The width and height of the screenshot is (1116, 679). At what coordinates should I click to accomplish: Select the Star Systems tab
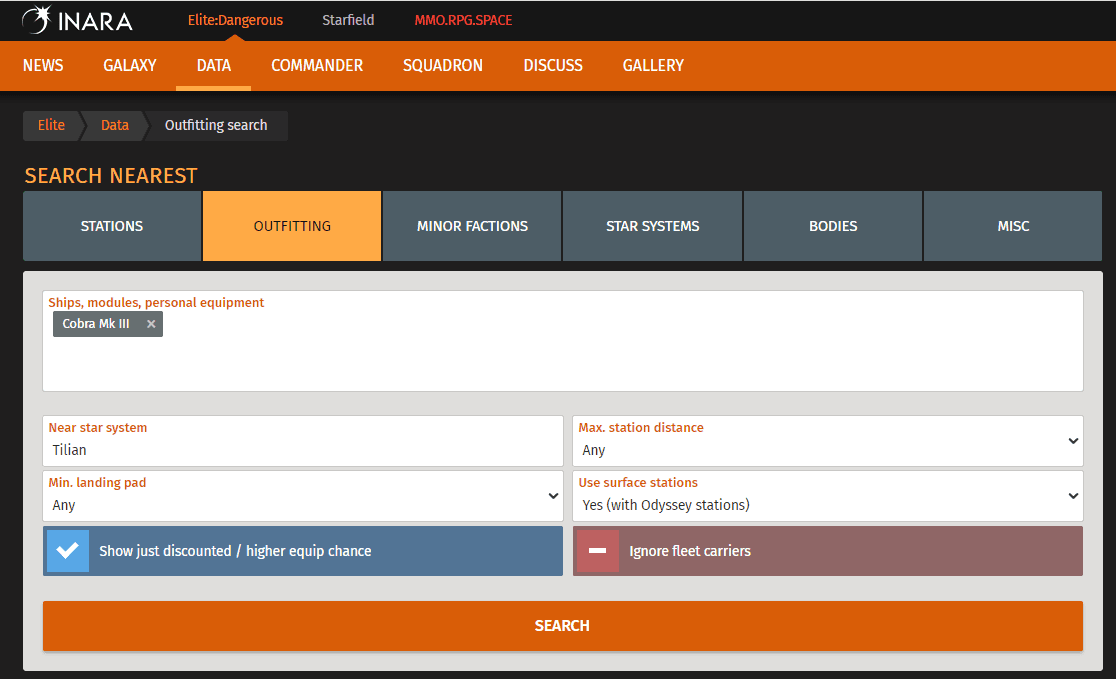pyautogui.click(x=652, y=226)
